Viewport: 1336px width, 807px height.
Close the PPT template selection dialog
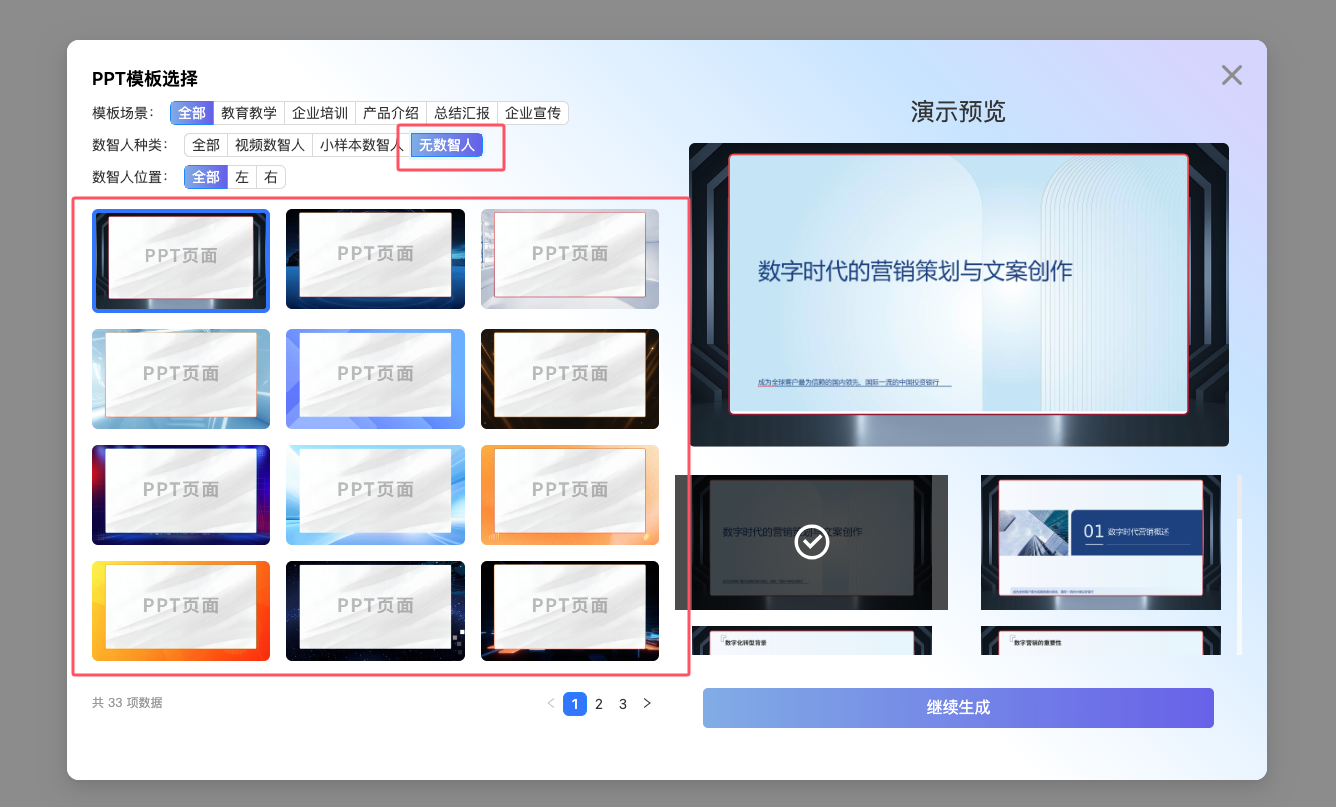click(x=1231, y=75)
